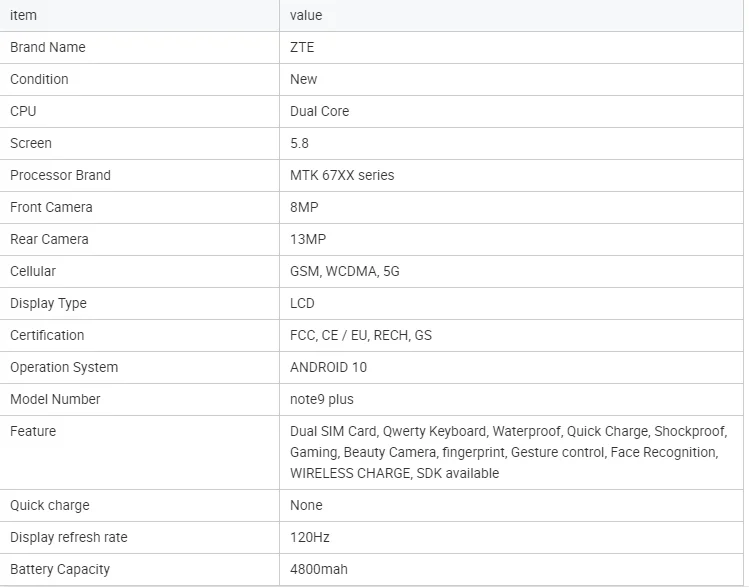
Task: Click the 'Condition' label
Action: 39,79
